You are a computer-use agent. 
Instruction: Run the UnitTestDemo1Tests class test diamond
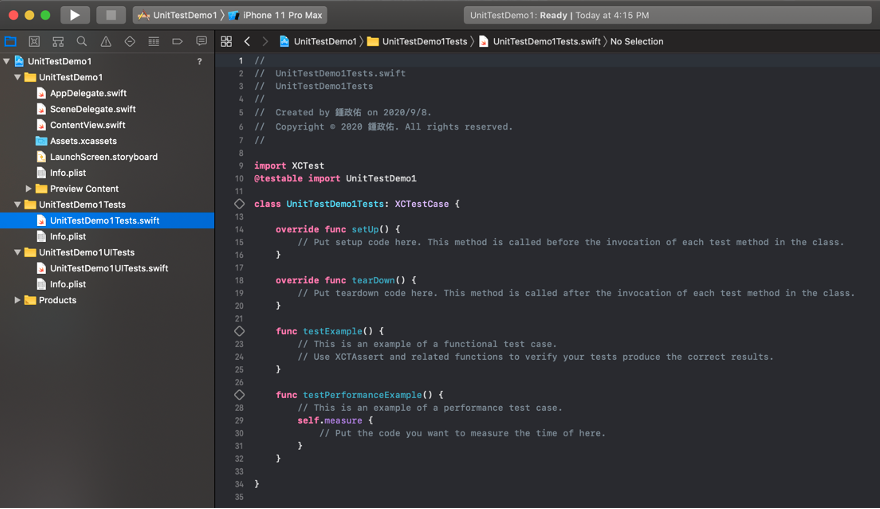point(240,204)
